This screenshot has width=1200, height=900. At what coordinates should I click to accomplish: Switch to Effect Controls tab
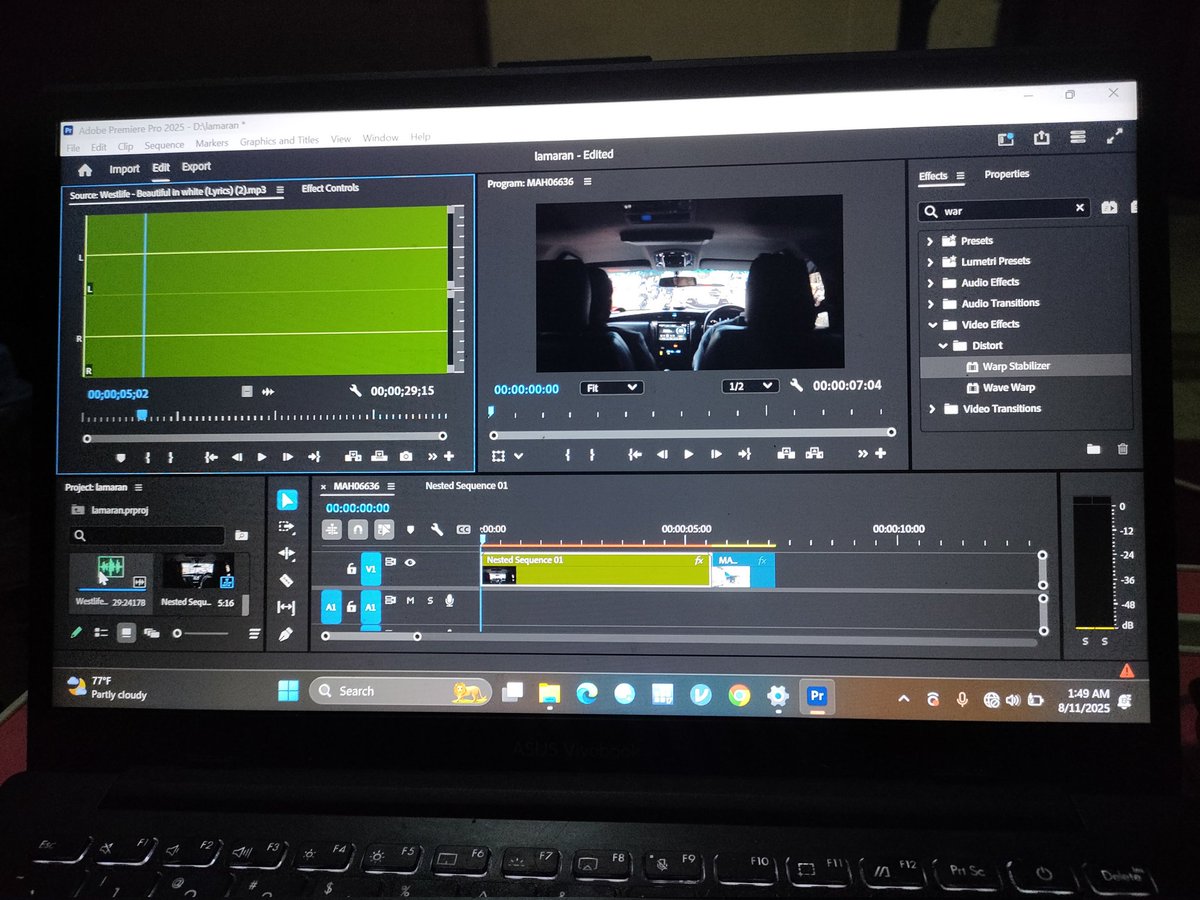pyautogui.click(x=330, y=188)
